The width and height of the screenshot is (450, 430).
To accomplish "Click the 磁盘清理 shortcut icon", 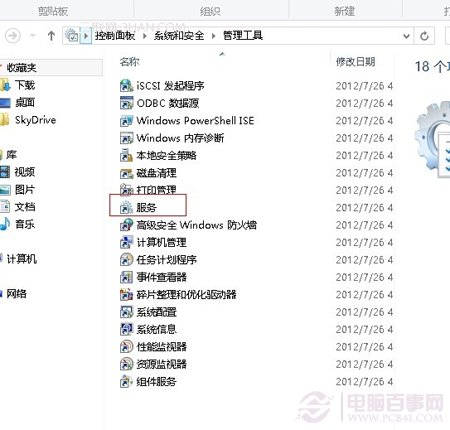I will coord(126,173).
